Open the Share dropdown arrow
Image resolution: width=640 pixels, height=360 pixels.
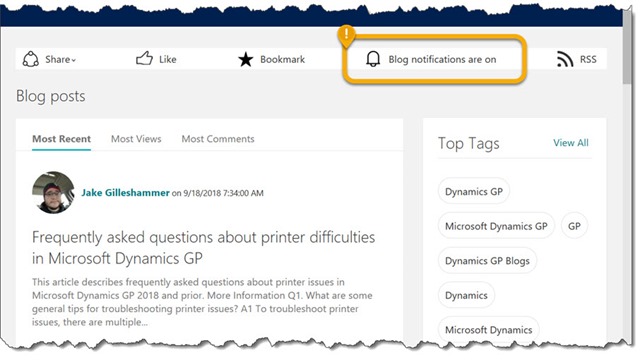(x=74, y=60)
